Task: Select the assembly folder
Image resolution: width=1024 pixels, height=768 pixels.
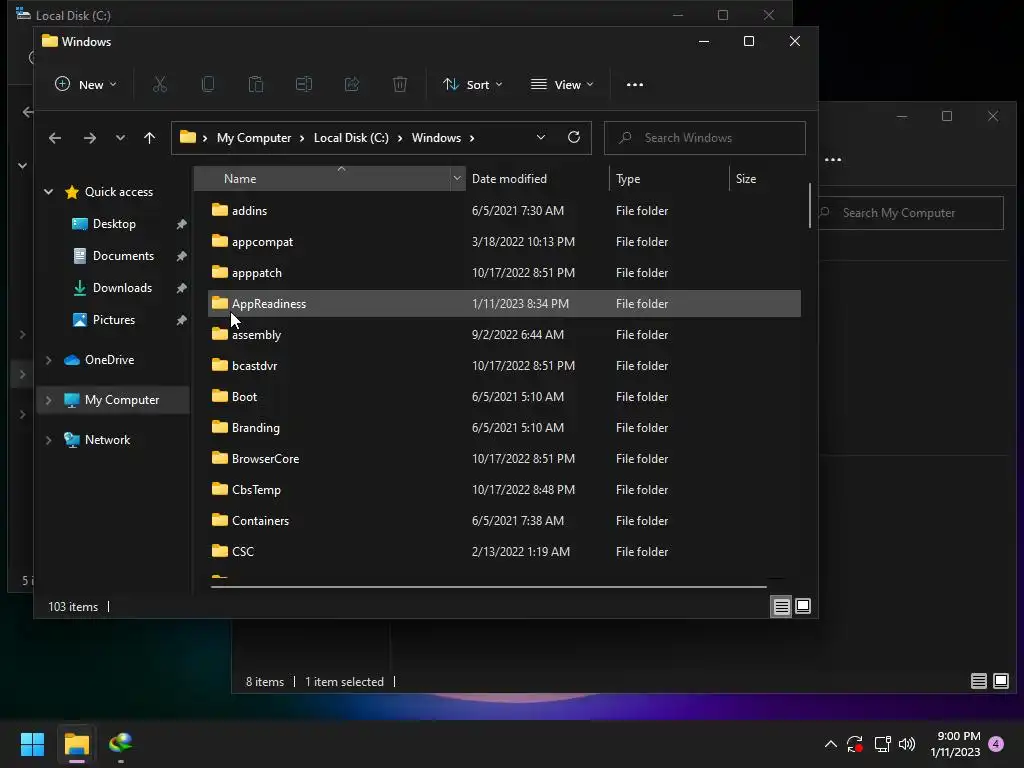Action: click(504, 335)
